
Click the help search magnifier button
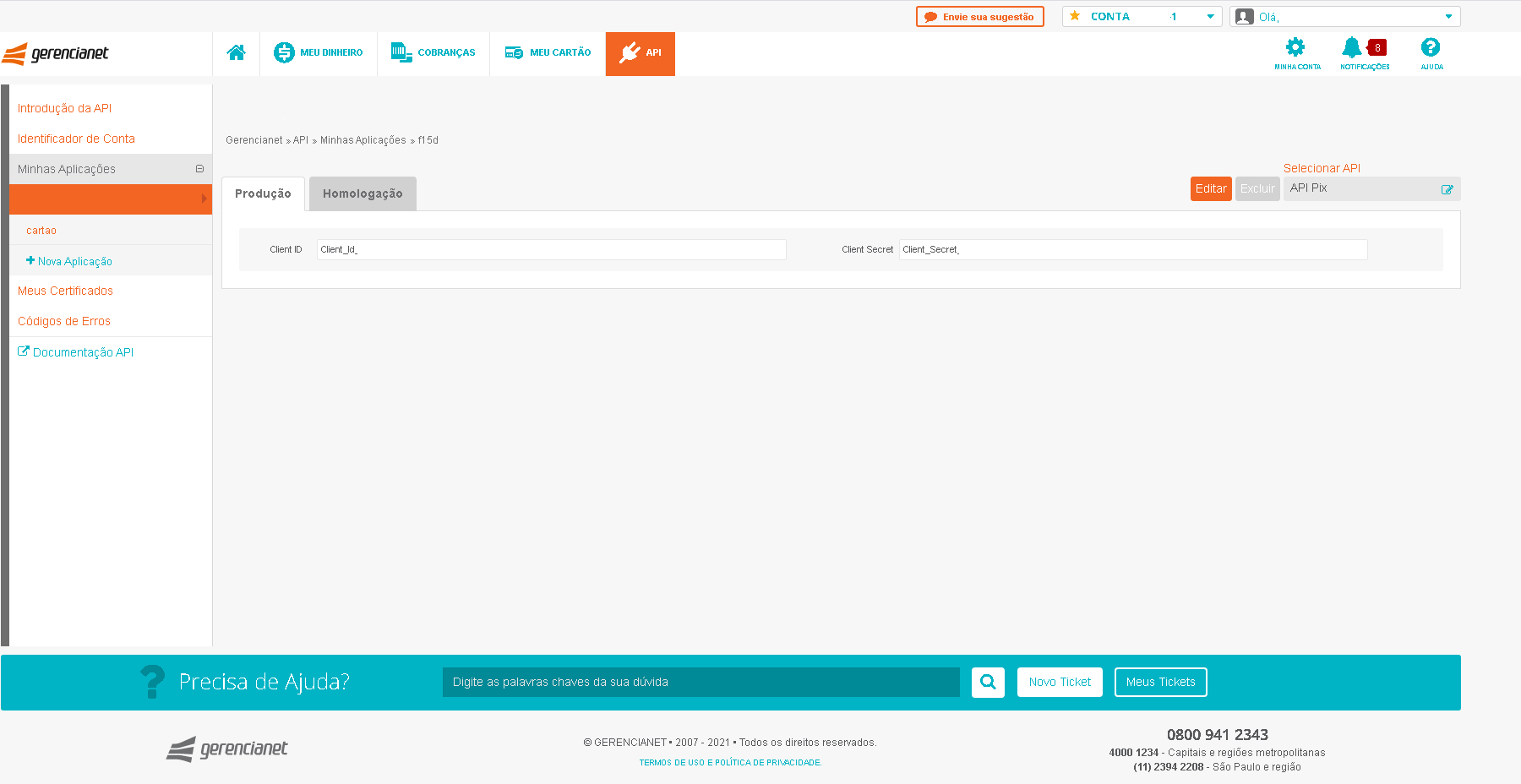click(988, 682)
